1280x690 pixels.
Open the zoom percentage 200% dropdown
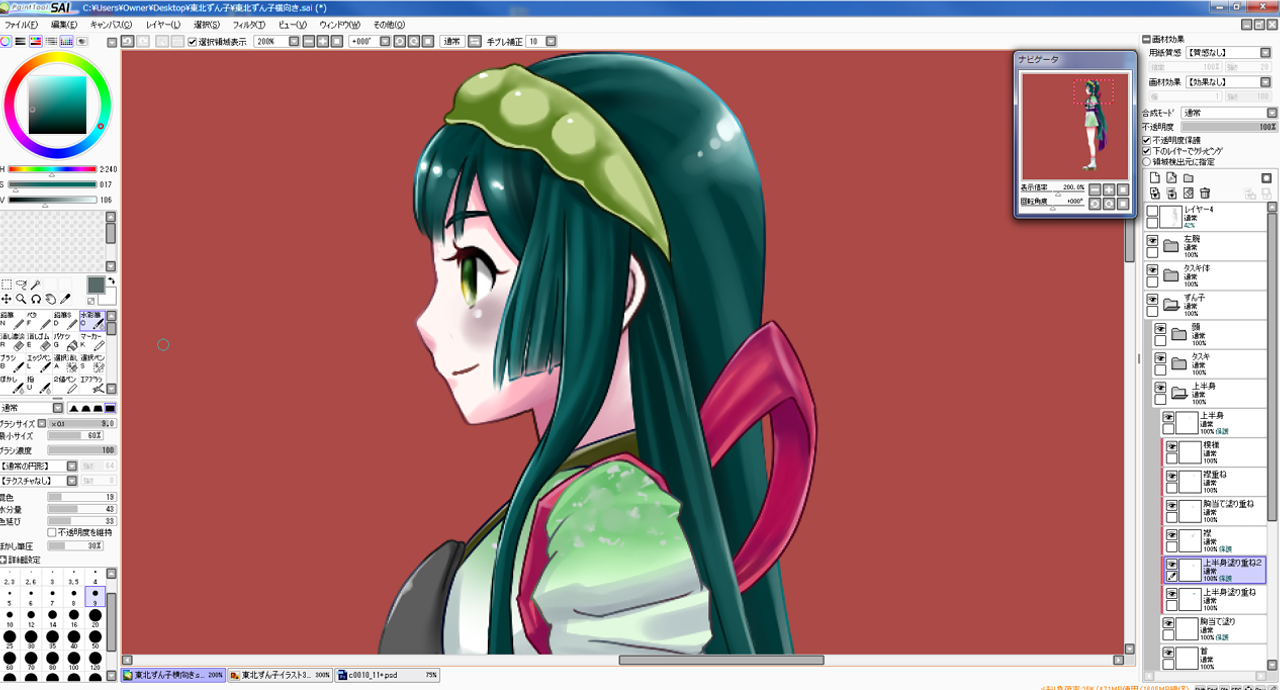[x=294, y=41]
